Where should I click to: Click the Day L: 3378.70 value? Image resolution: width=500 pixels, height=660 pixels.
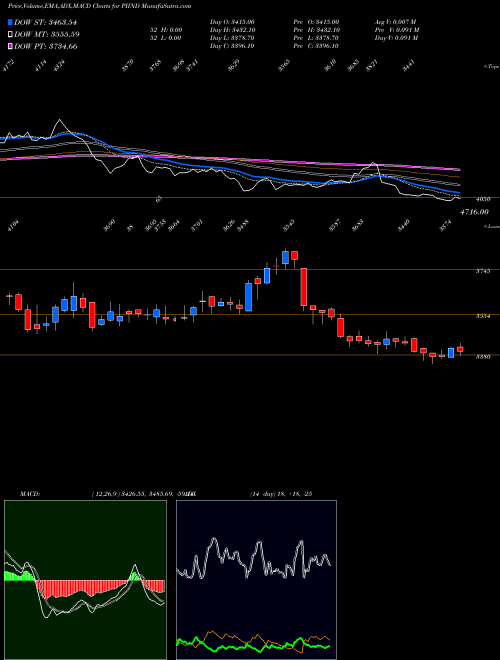tap(232, 38)
